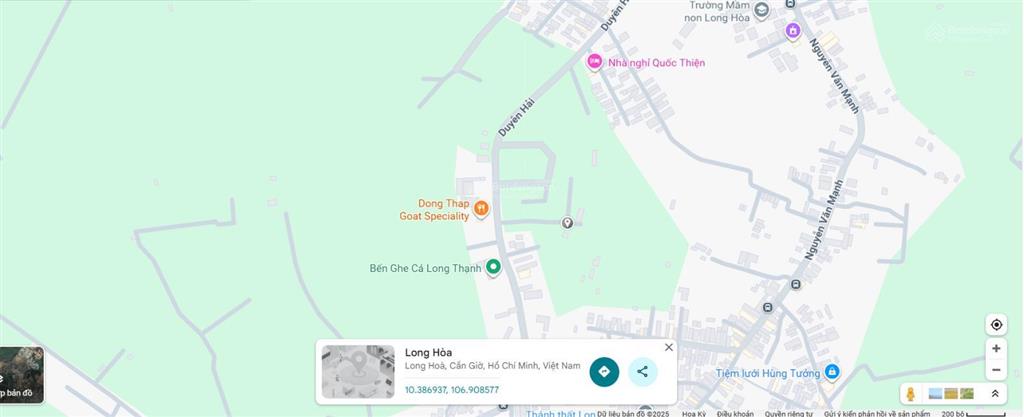
Task: Select Dong Thap Goat Speciality restaurant pin
Action: click(x=481, y=209)
